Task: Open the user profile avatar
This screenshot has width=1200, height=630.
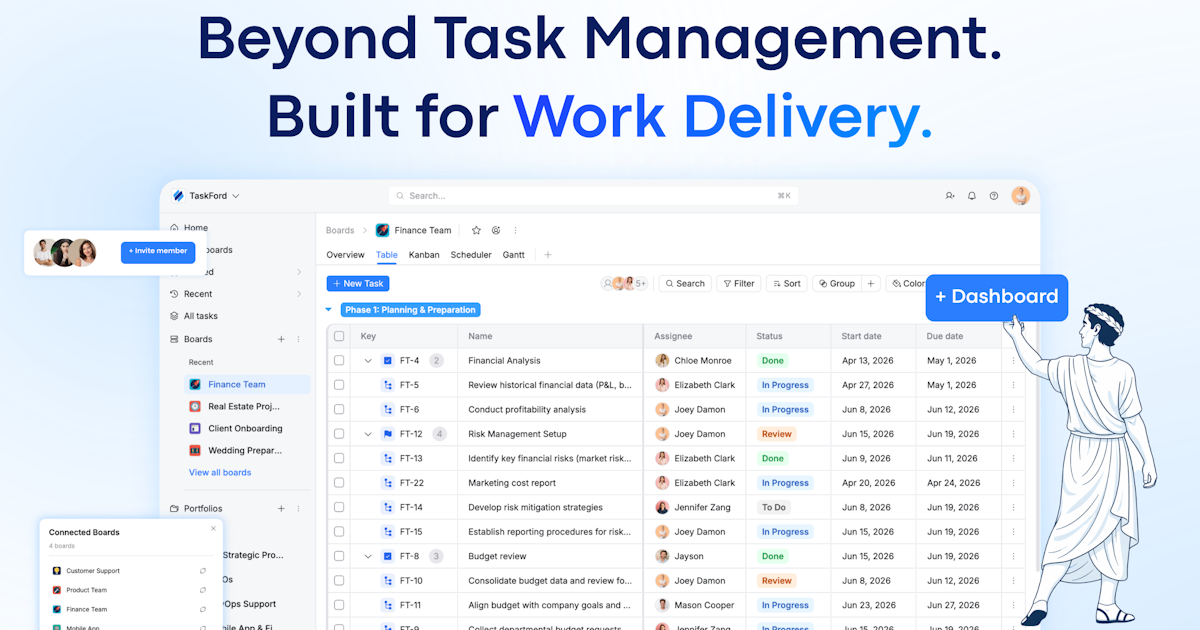Action: (1020, 196)
